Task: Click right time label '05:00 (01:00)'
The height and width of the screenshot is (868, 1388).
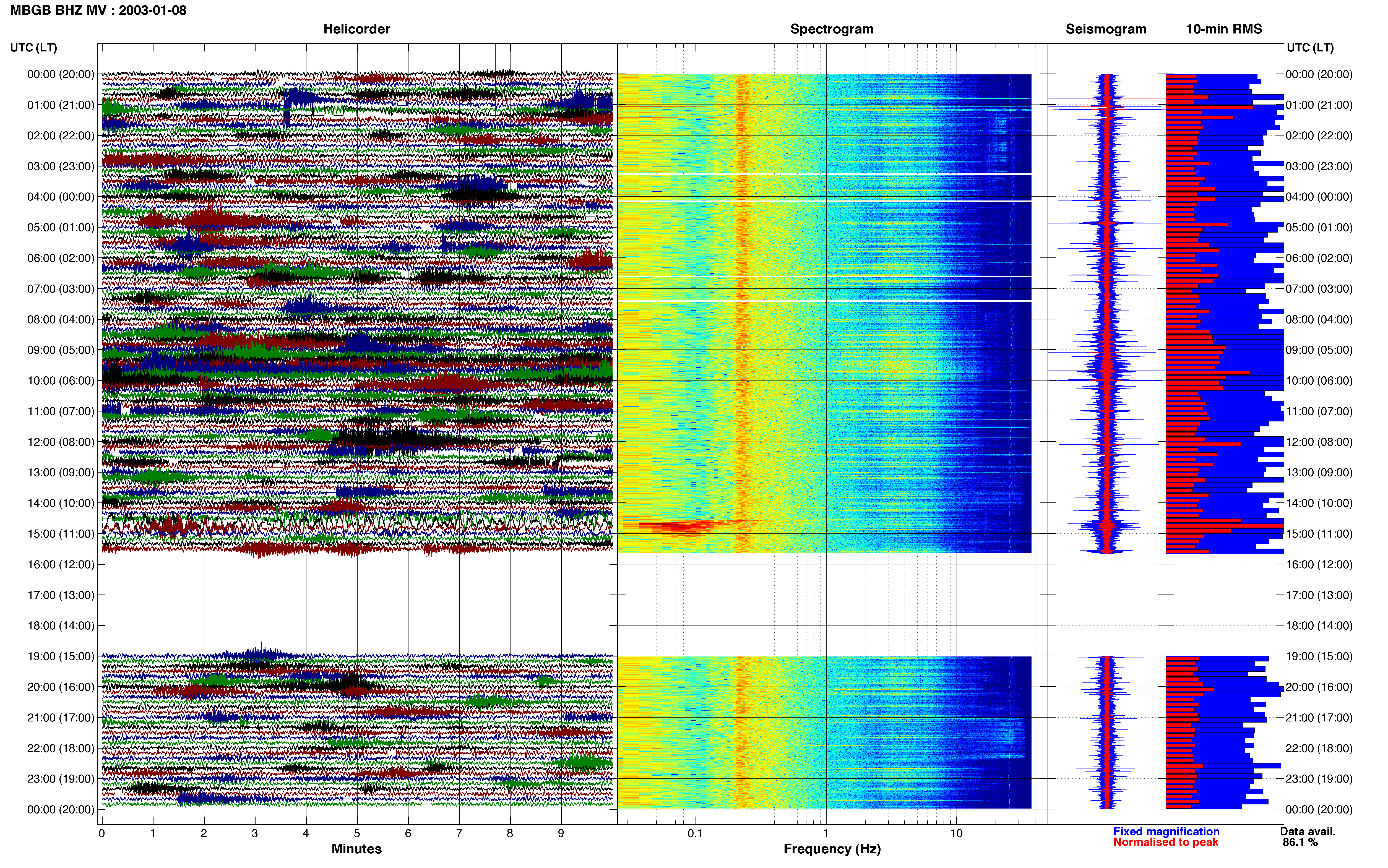Action: point(1319,227)
